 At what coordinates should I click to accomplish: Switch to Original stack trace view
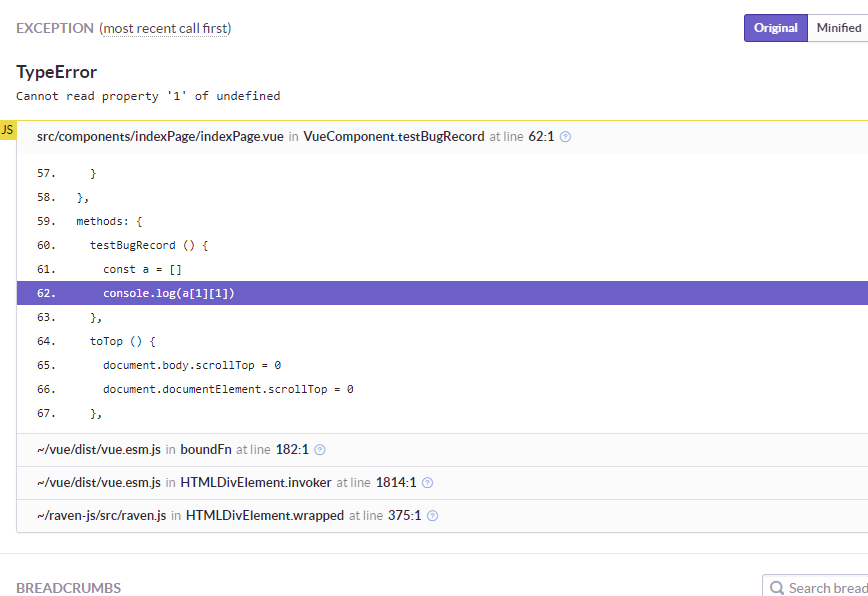click(776, 28)
